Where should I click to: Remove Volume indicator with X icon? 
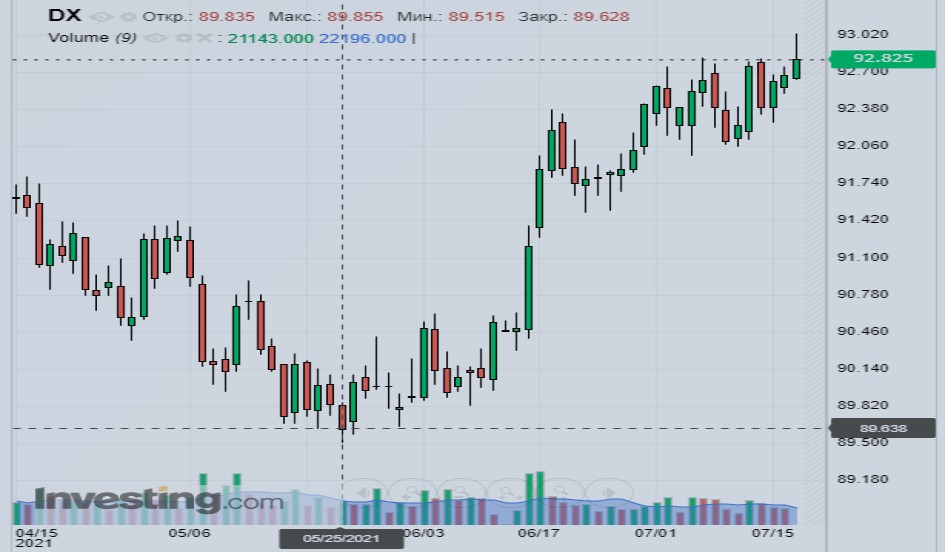tap(204, 39)
